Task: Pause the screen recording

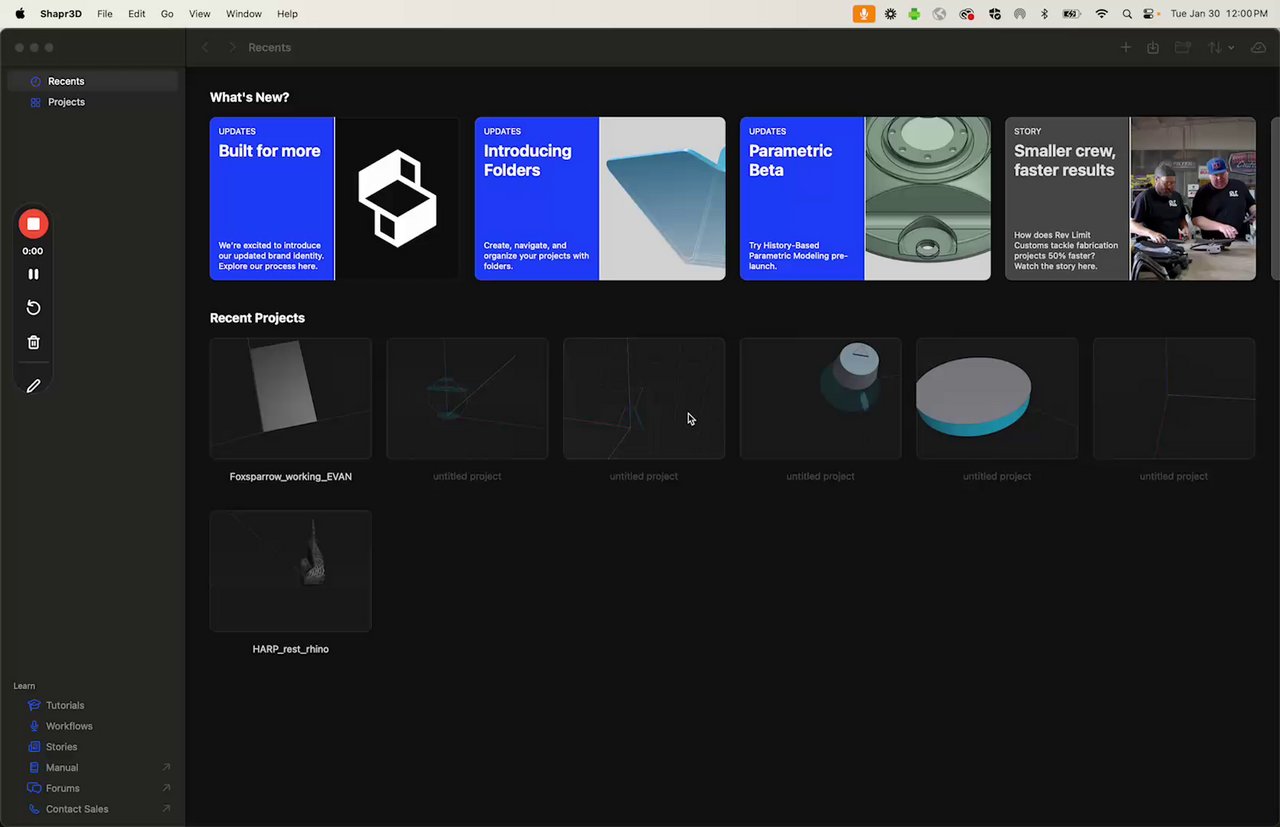Action: pyautogui.click(x=33, y=274)
